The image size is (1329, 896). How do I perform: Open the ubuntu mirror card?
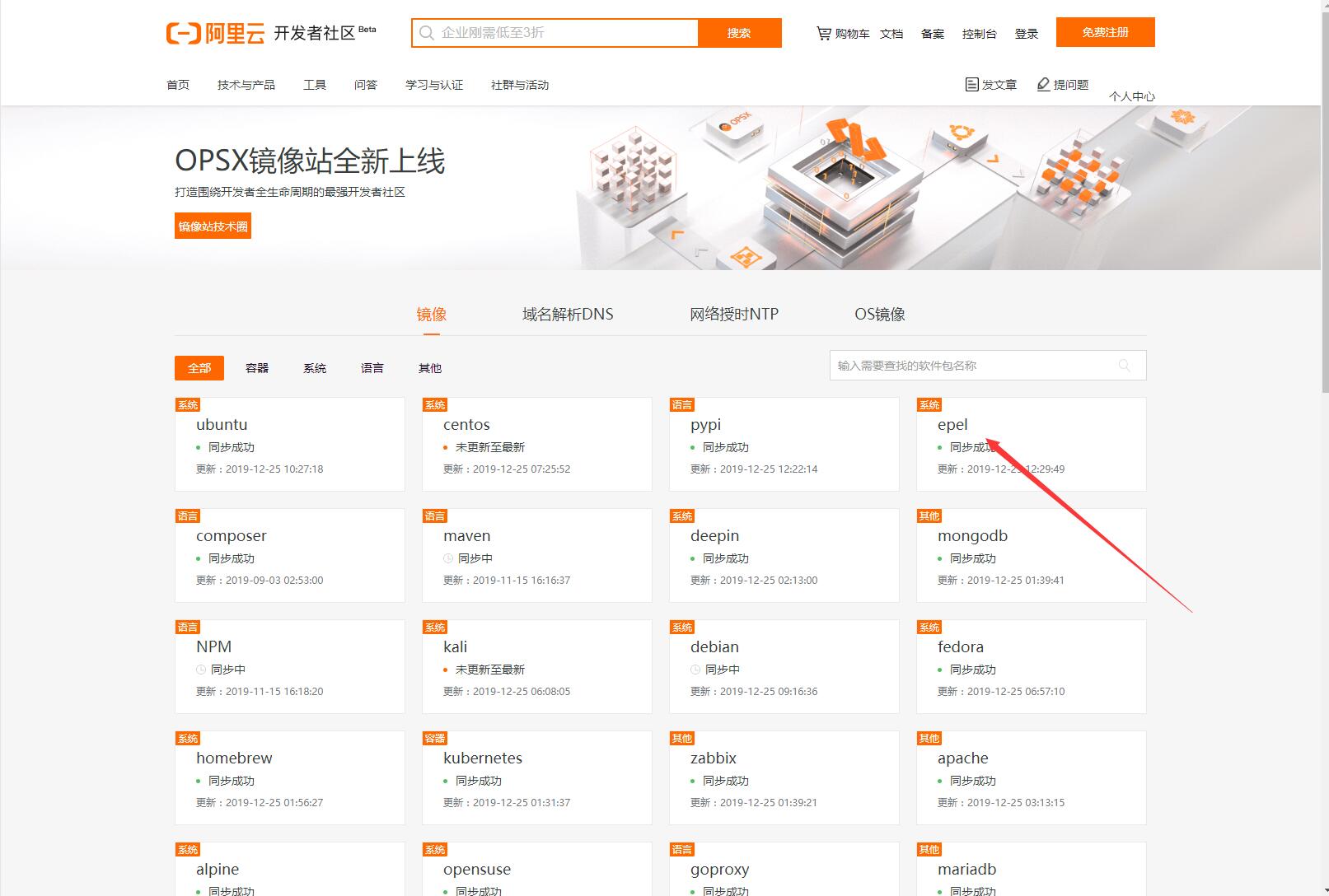(x=290, y=445)
